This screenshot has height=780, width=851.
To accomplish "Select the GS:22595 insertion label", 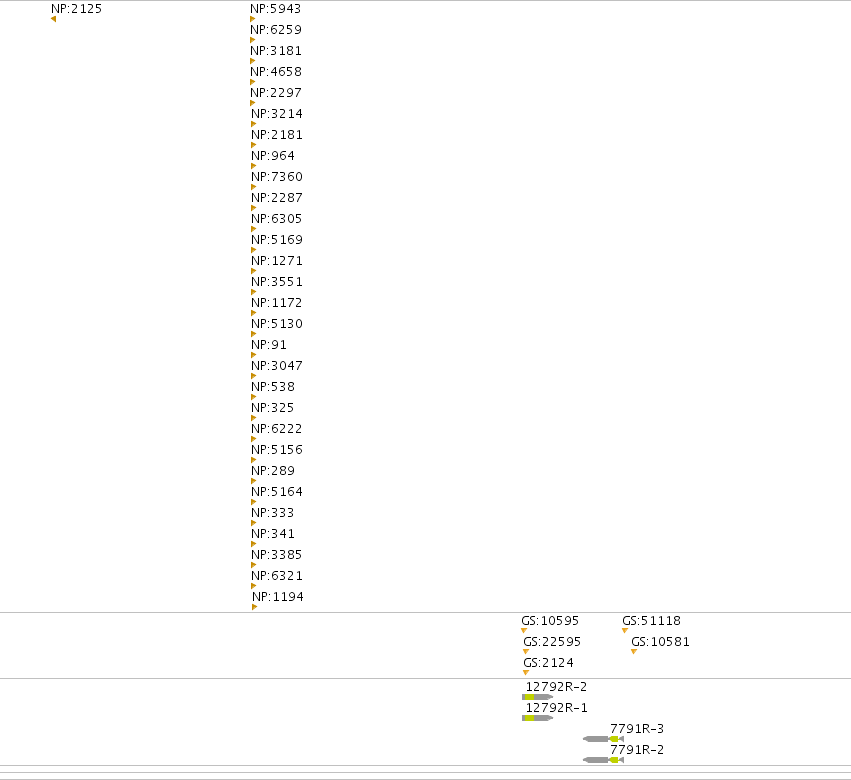I will coord(552,642).
